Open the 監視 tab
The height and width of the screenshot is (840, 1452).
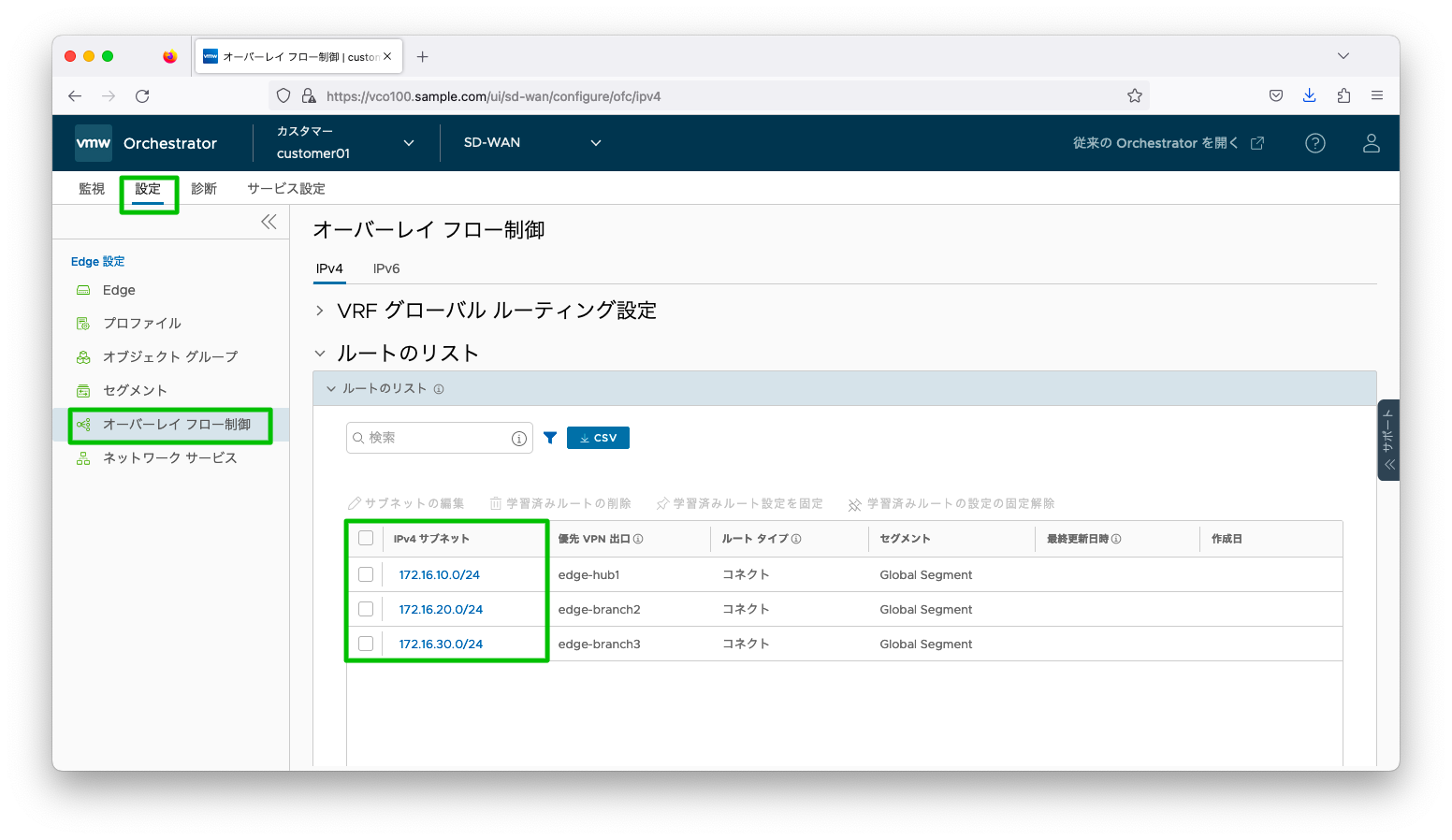92,189
